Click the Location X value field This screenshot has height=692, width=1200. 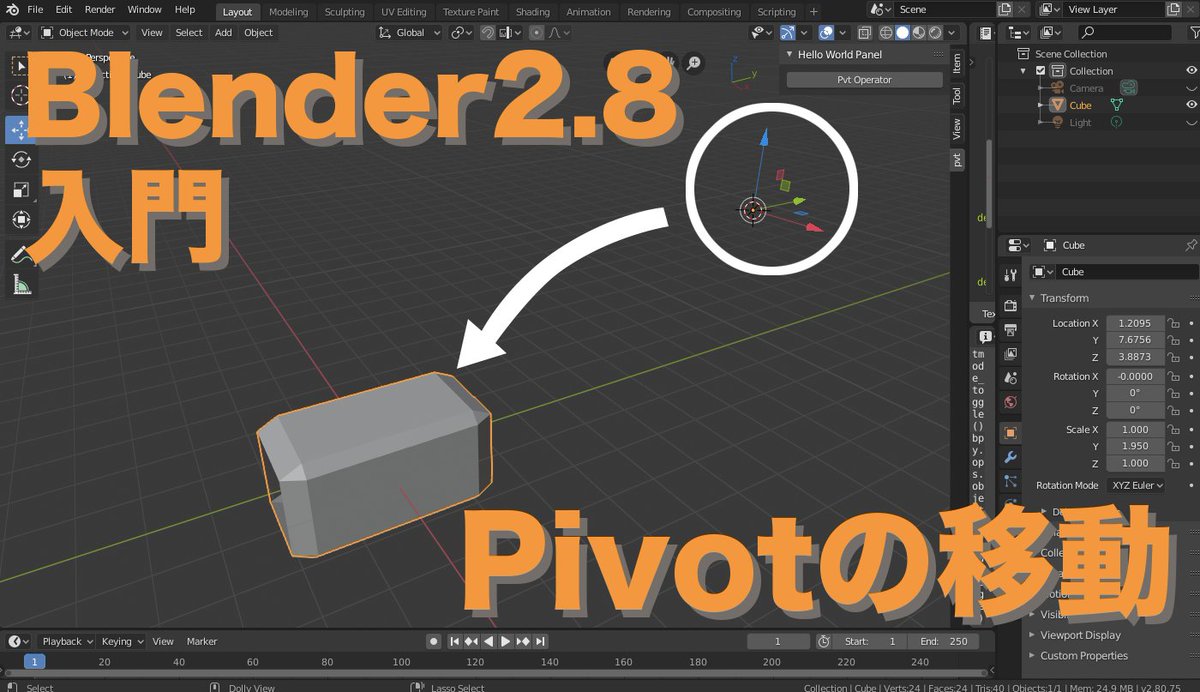click(x=1135, y=323)
